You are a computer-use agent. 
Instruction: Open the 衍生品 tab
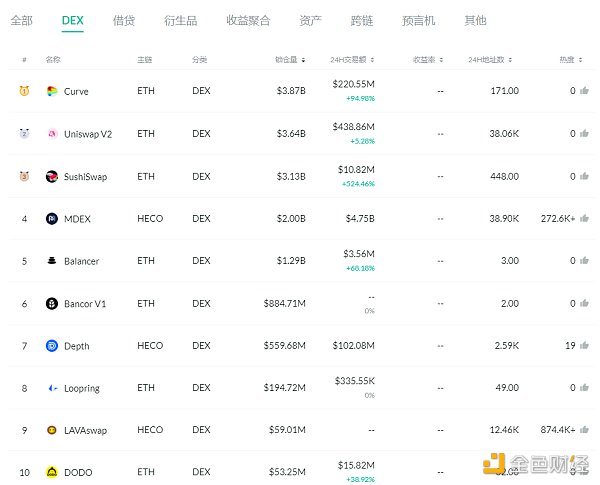(x=180, y=20)
